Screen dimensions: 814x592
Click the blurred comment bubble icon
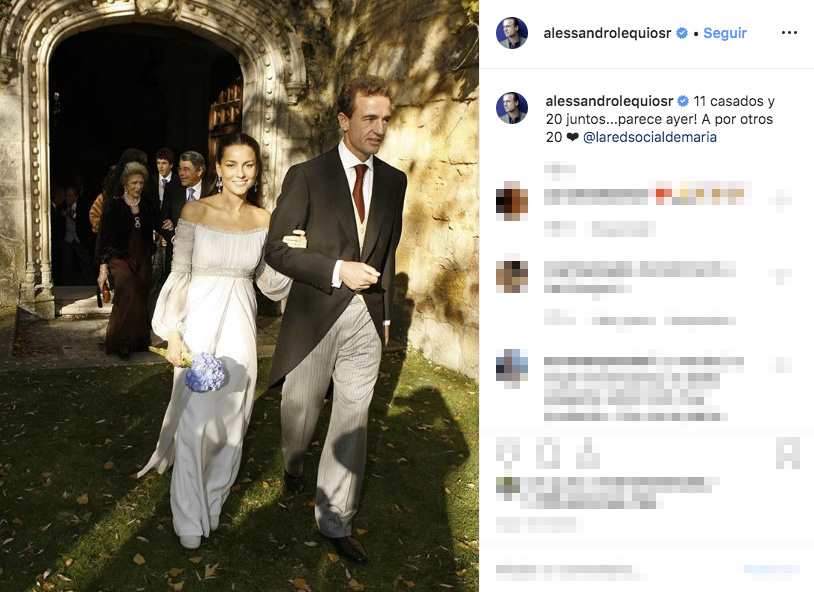pyautogui.click(x=547, y=454)
